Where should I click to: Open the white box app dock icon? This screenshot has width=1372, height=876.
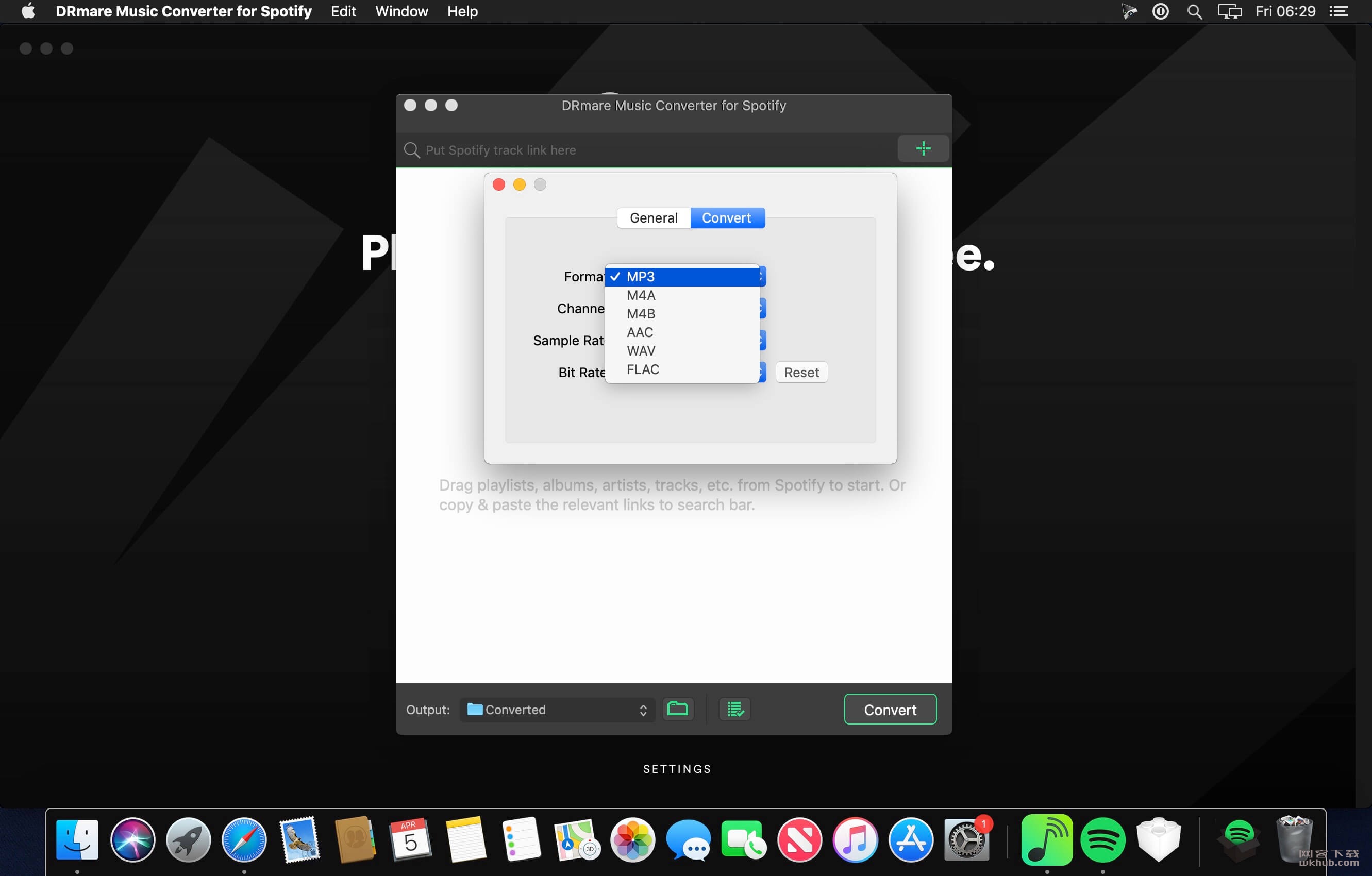[x=1158, y=839]
